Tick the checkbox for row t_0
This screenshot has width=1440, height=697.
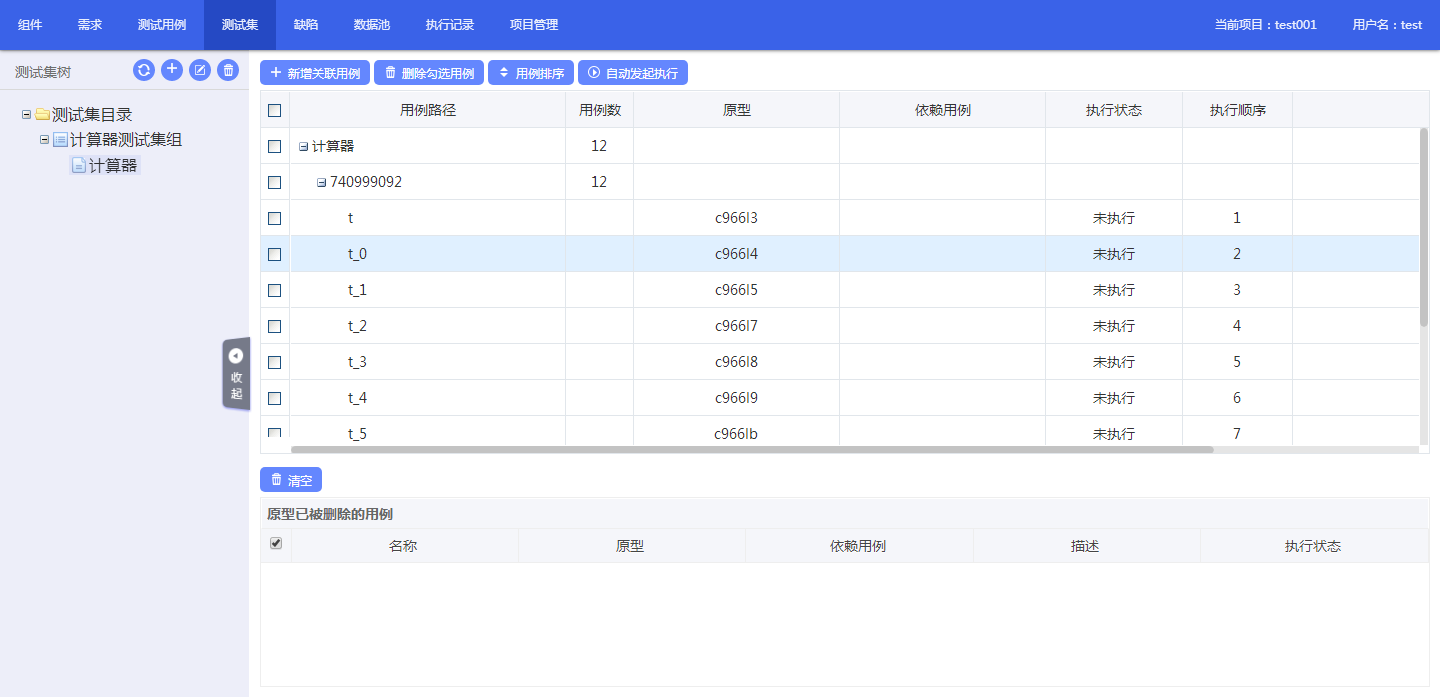[x=275, y=254]
